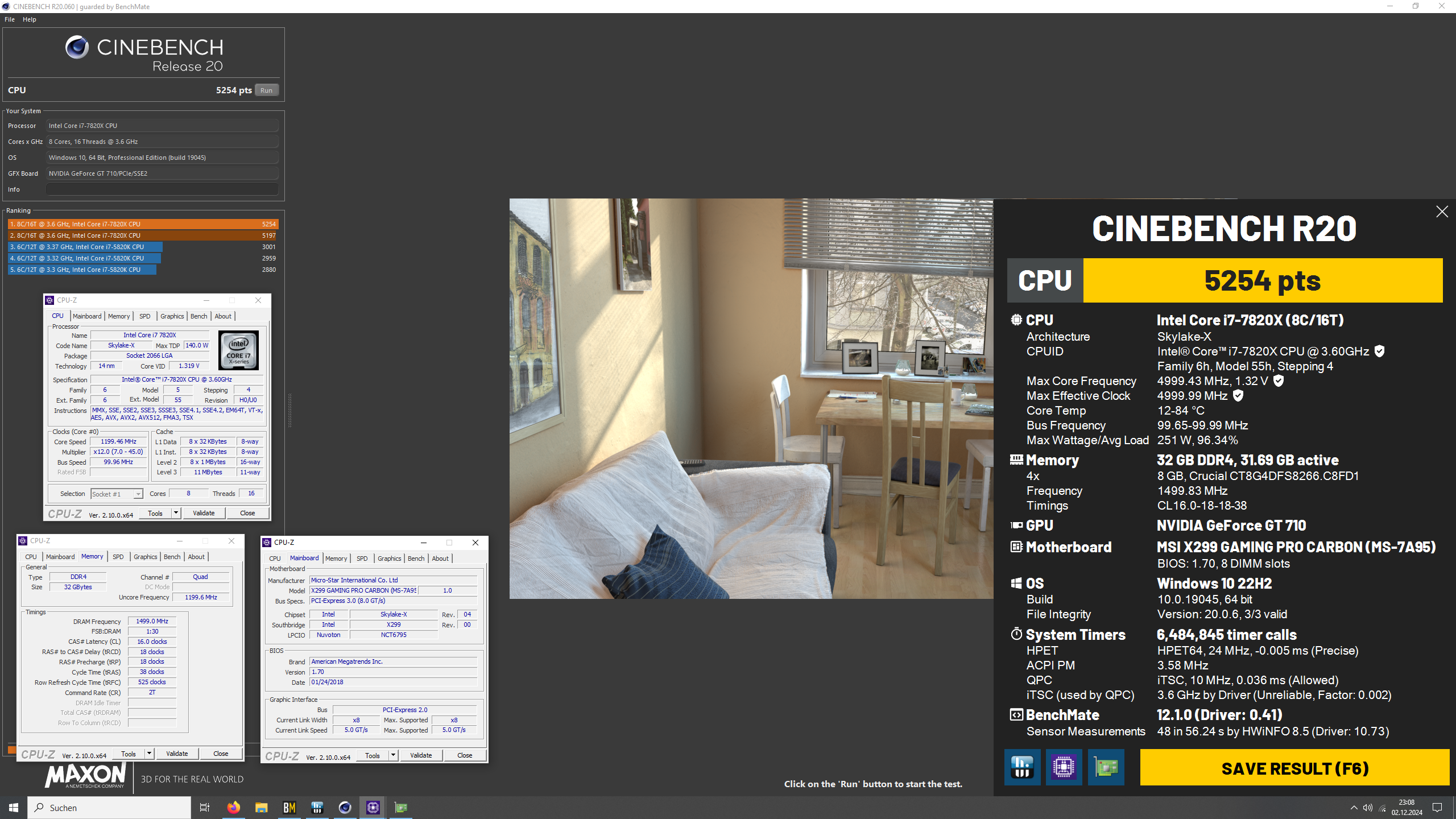Select ranking entry 6C/12T @ 3.32 GHz i7-5820K
The height and width of the screenshot is (819, 1456).
click(x=143, y=258)
